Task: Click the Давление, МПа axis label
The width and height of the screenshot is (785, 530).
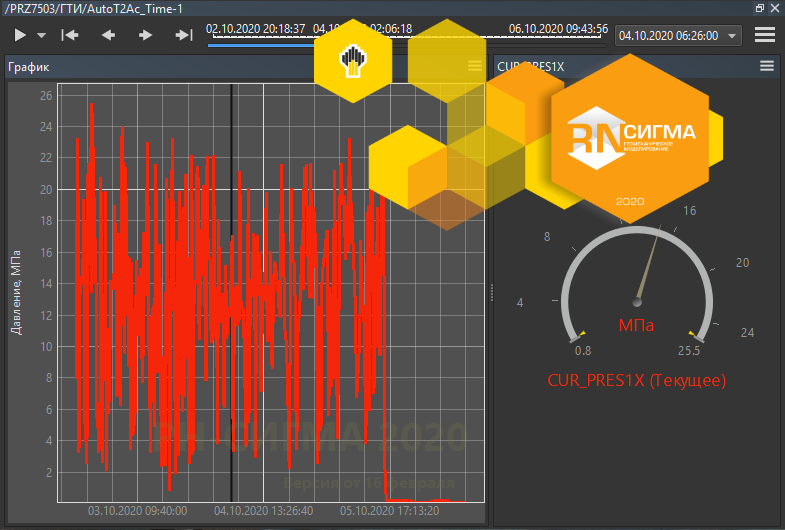Action: click(16, 292)
